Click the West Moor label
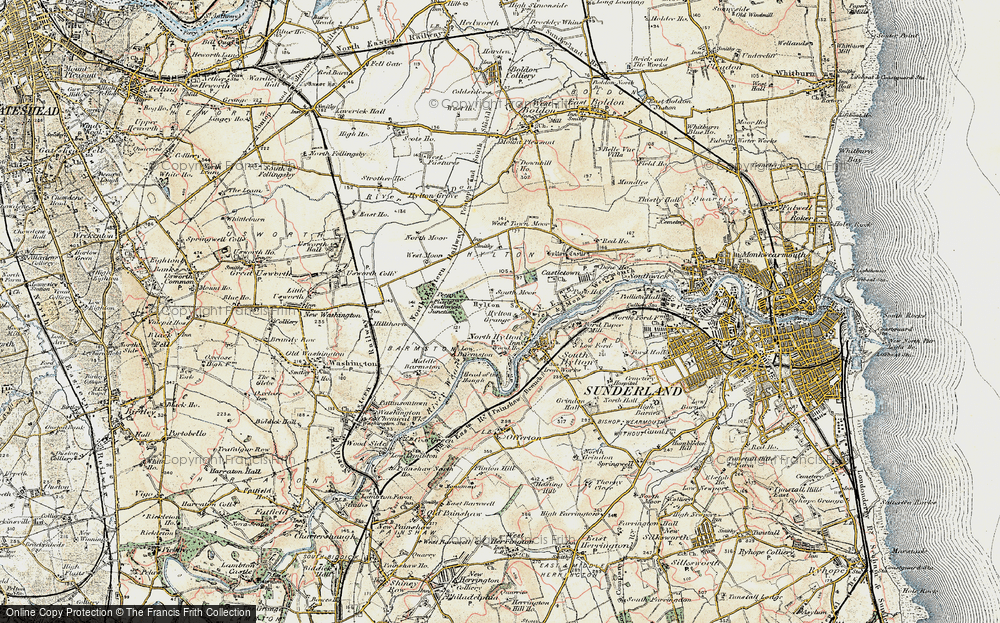Image resolution: width=1000 pixels, height=623 pixels. [x=425, y=255]
